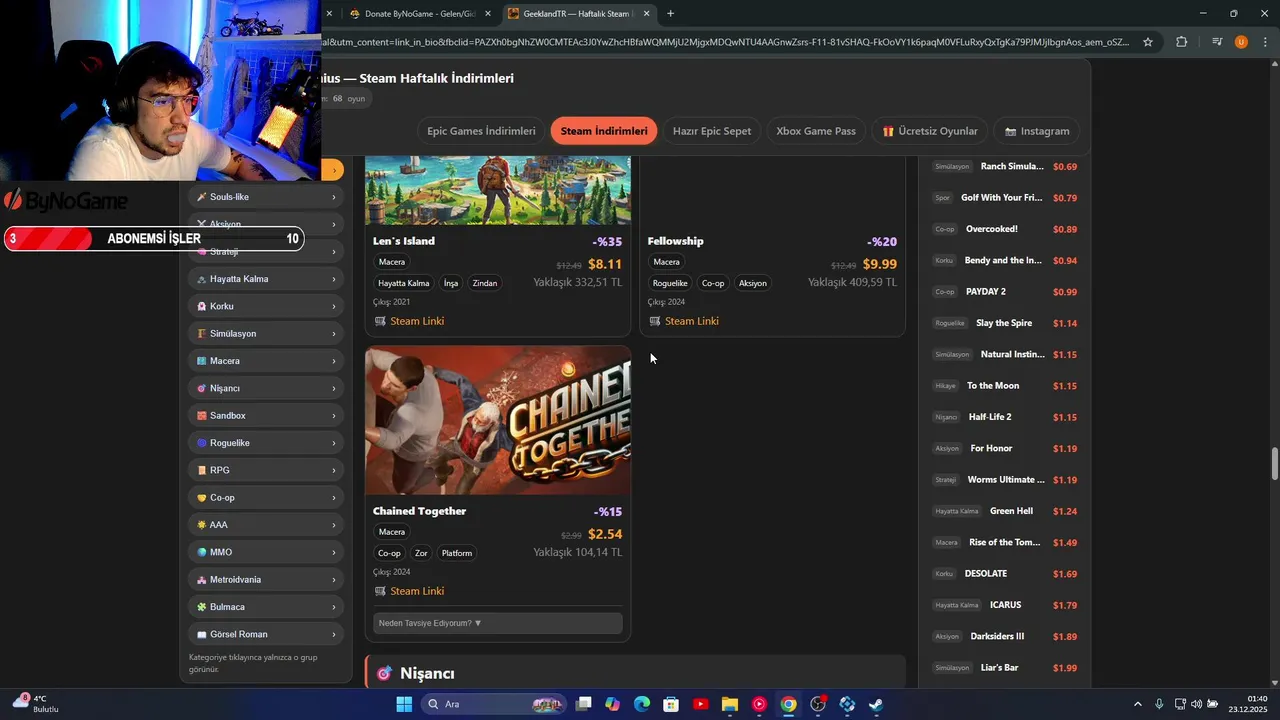Open the Len's Island cover image
The width and height of the screenshot is (1280, 720).
point(498,190)
